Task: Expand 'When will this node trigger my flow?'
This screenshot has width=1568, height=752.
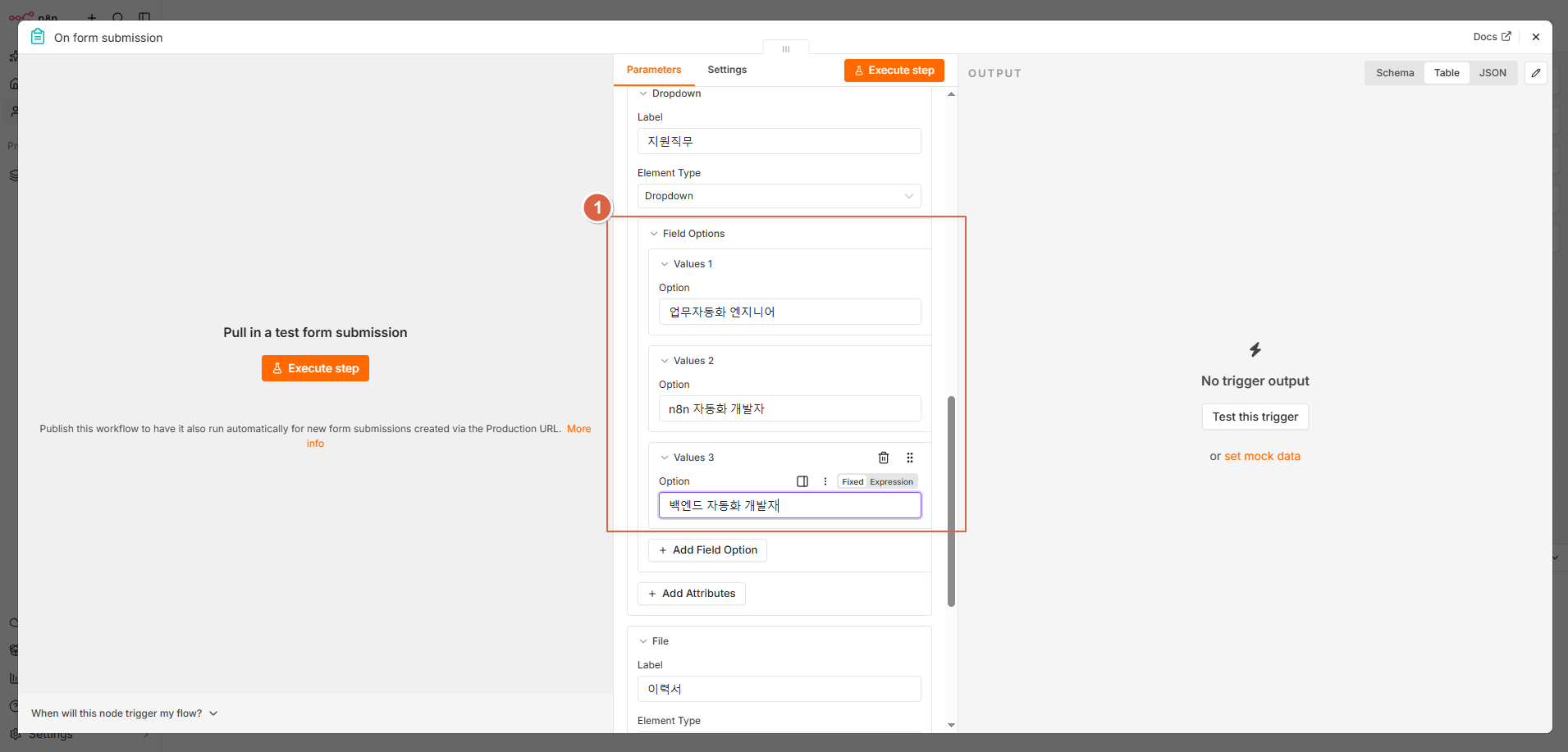Action: coord(125,713)
